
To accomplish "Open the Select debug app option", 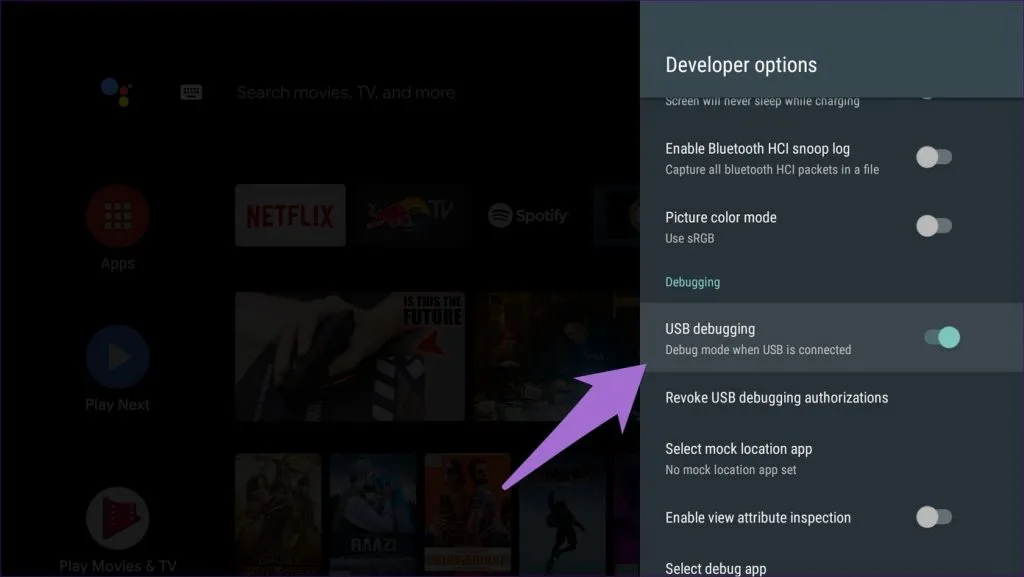I will pyautogui.click(x=716, y=568).
